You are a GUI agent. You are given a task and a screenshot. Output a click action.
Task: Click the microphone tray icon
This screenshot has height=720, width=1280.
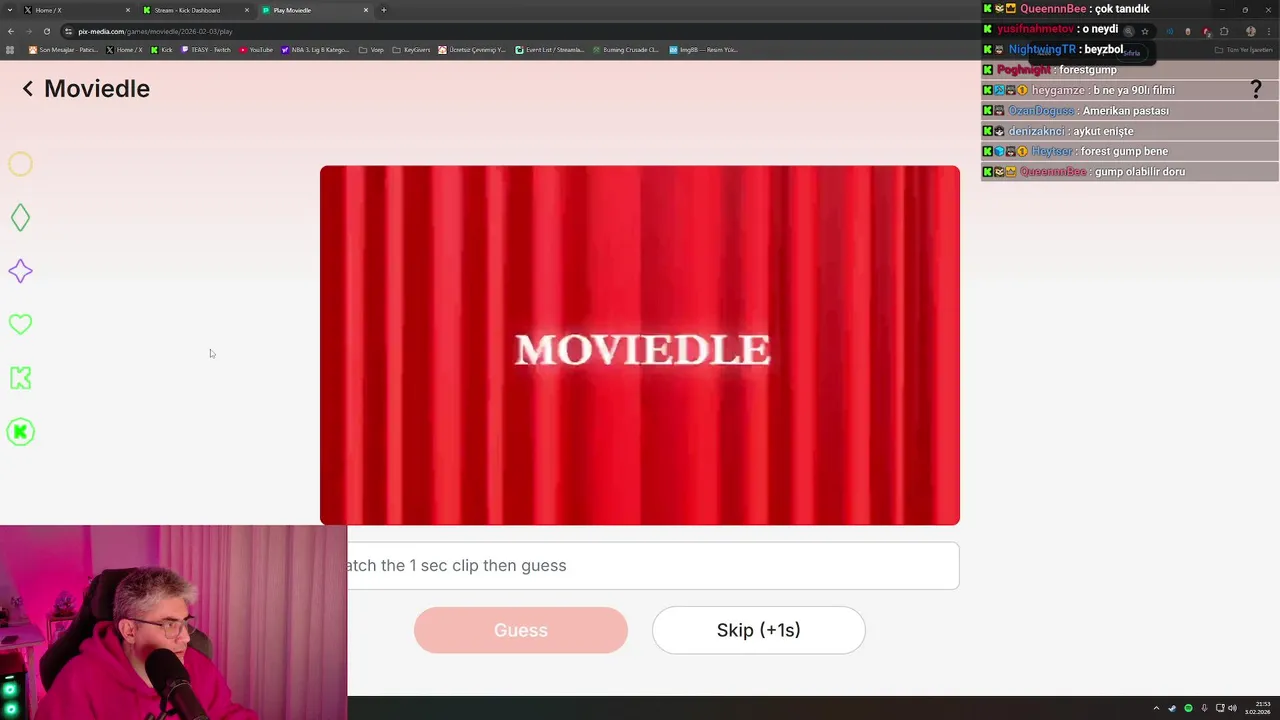tap(1204, 708)
